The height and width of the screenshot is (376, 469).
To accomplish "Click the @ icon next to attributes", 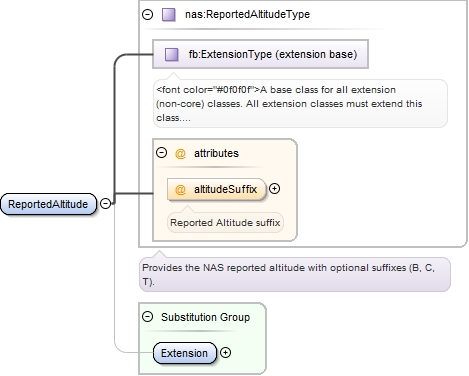I will tap(180, 154).
